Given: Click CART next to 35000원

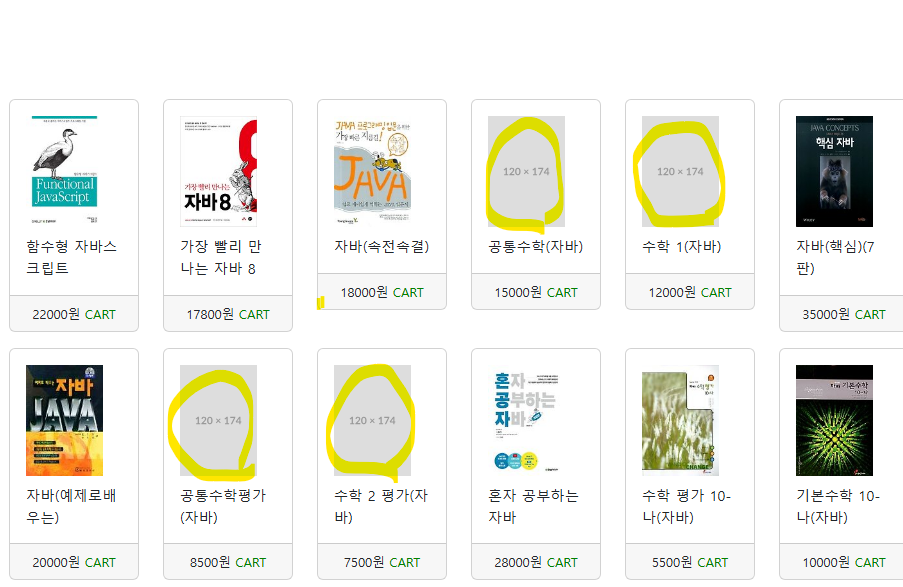Looking at the screenshot, I should pos(870,315).
